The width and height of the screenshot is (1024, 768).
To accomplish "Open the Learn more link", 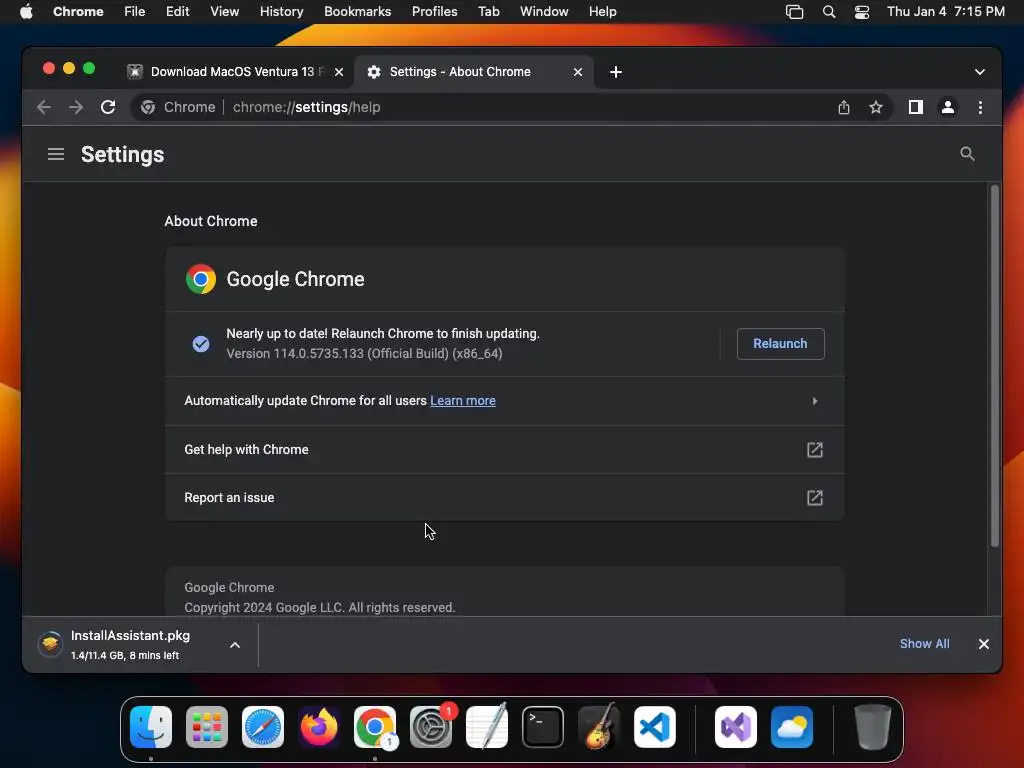I will pyautogui.click(x=462, y=400).
